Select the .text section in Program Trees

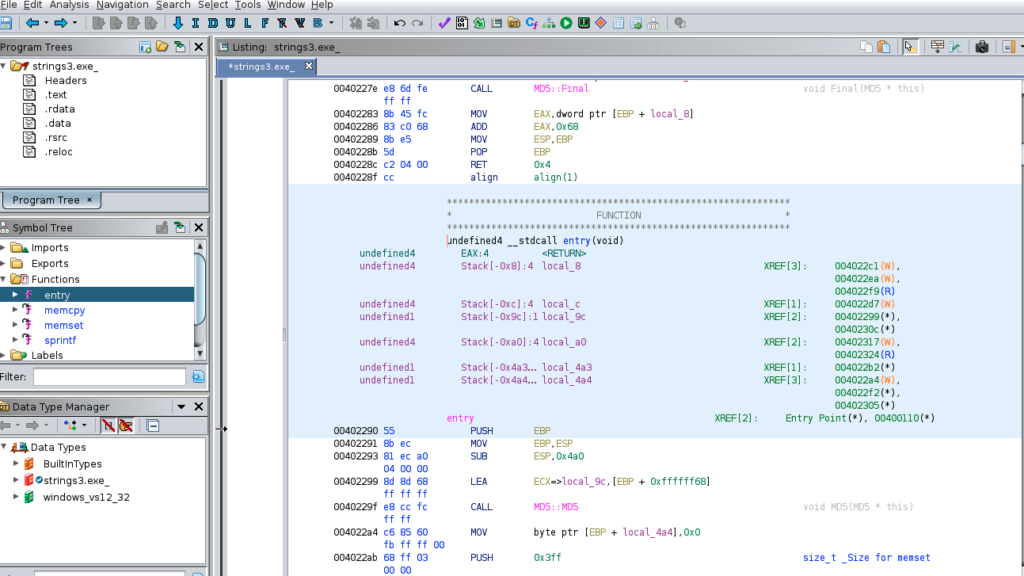(56, 95)
